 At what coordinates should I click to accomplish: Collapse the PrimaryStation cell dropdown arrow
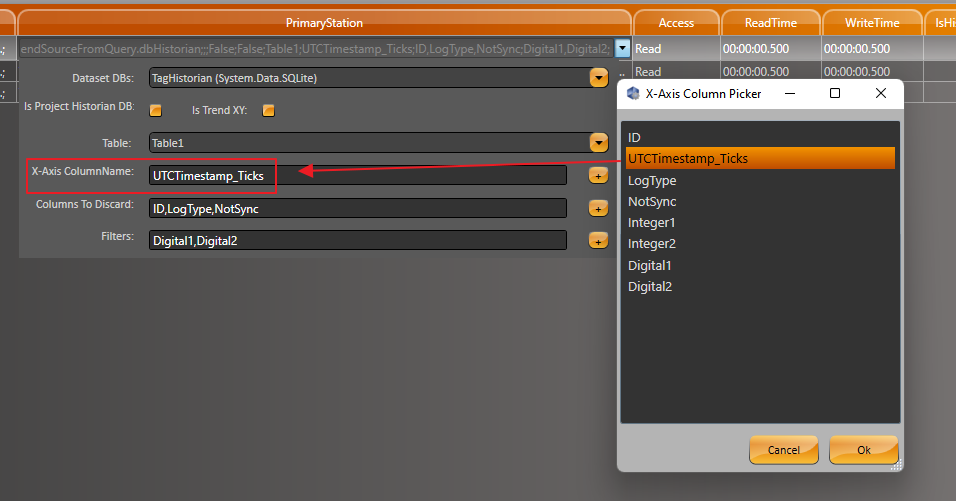pos(623,47)
